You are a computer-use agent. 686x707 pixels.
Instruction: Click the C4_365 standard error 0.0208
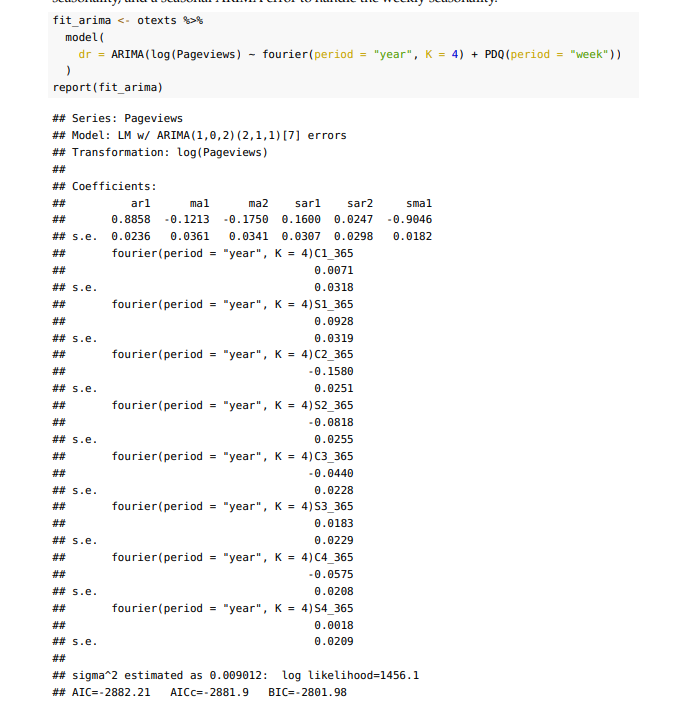click(334, 592)
